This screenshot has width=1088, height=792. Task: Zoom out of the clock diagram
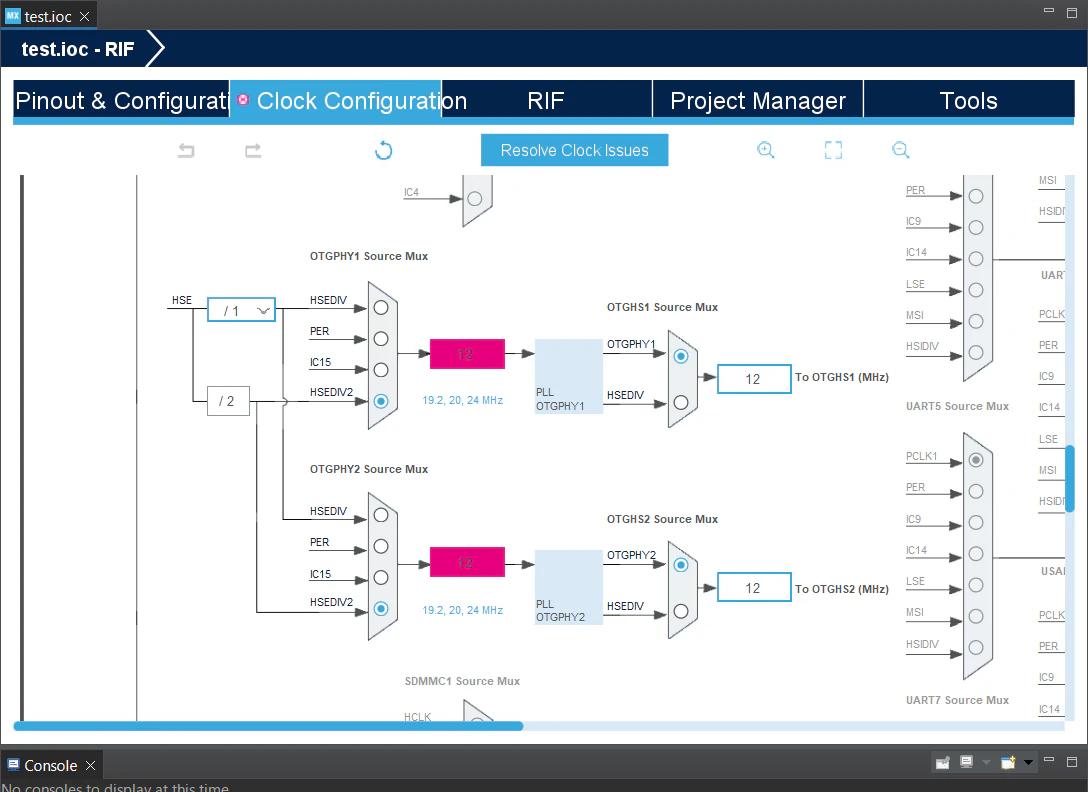click(x=901, y=150)
